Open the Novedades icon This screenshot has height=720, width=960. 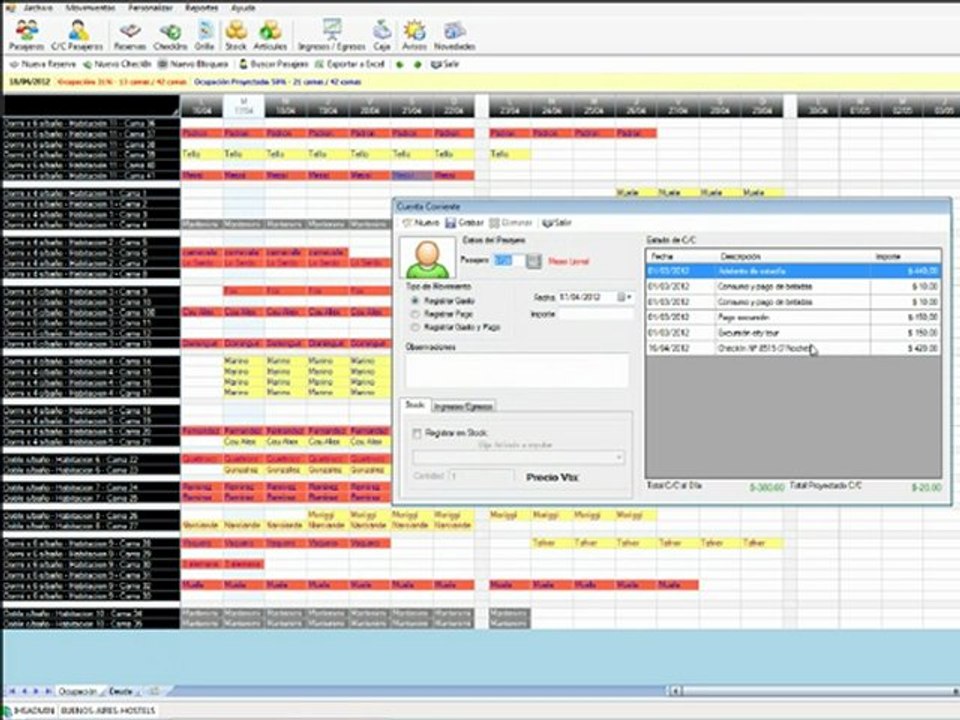455,35
